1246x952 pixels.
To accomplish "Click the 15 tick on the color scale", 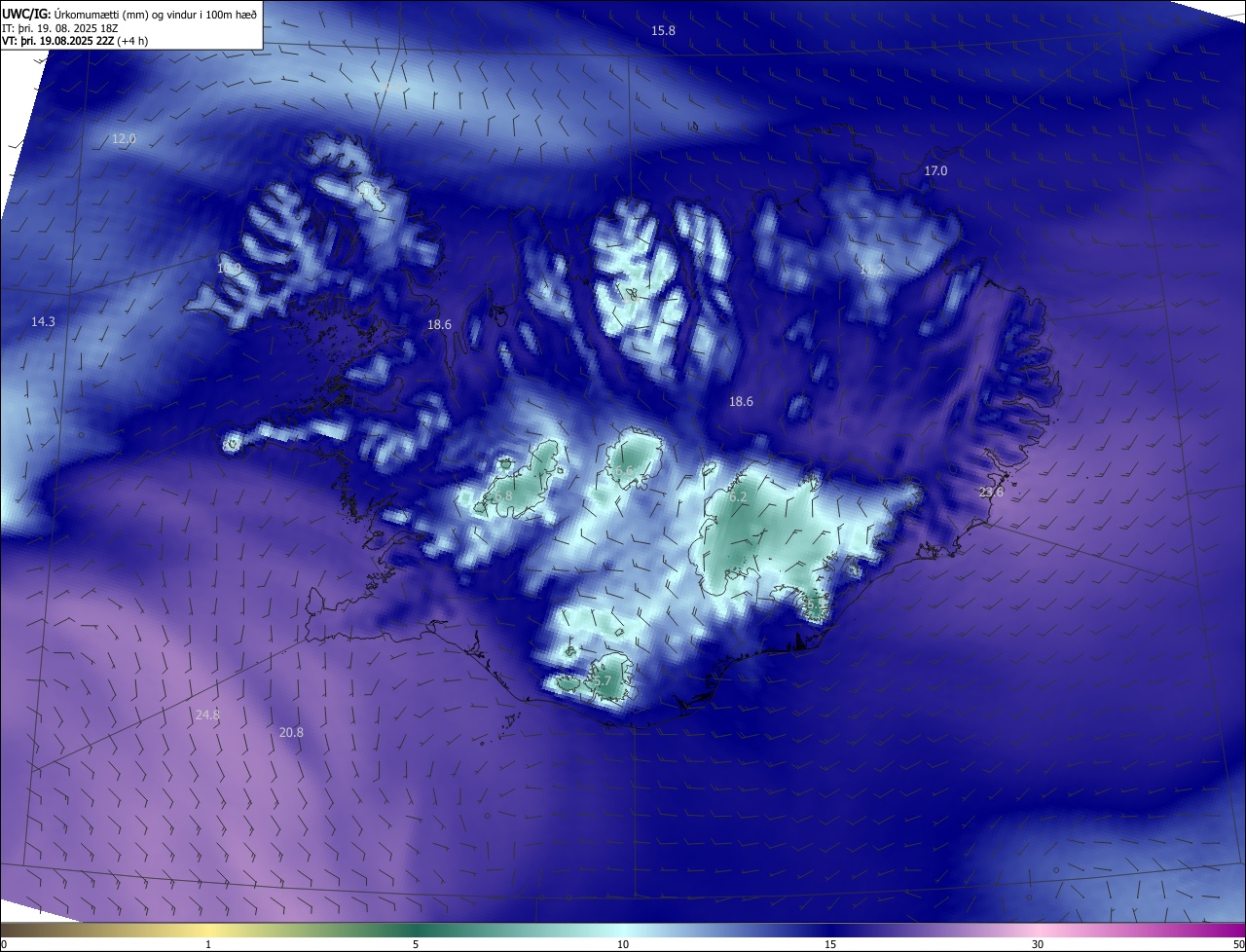I will (830, 944).
